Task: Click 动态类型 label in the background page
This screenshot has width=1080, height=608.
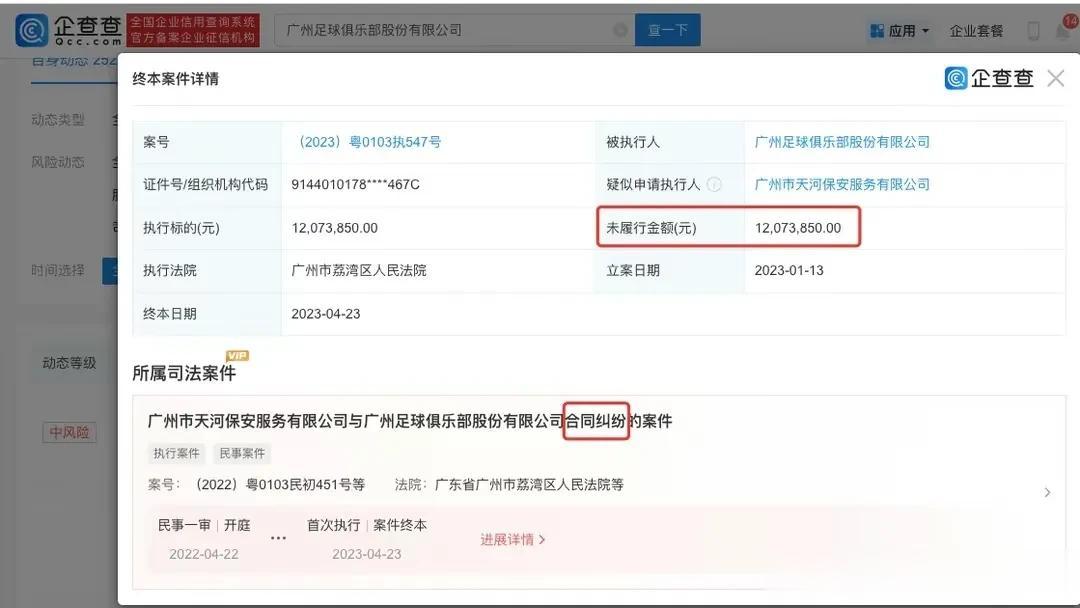Action: tap(58, 120)
